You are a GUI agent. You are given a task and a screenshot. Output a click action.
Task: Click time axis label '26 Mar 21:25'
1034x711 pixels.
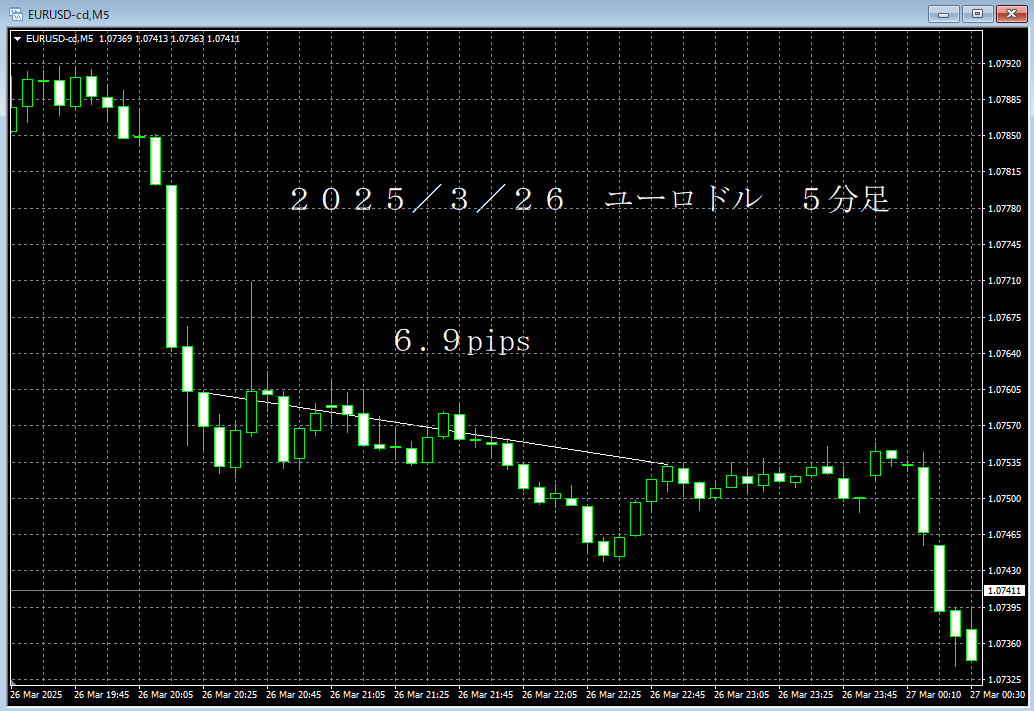[421, 695]
